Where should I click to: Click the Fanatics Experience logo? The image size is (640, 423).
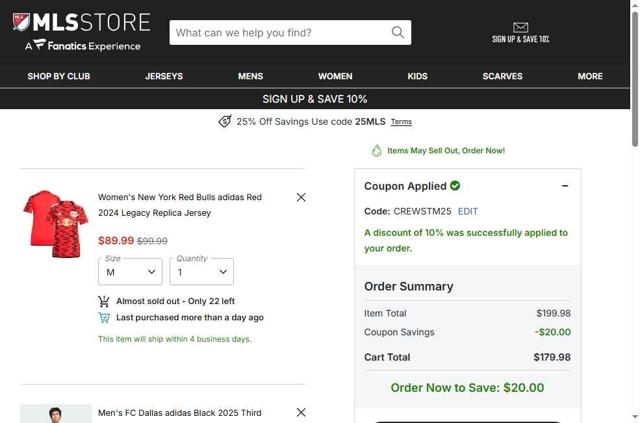pos(82,45)
